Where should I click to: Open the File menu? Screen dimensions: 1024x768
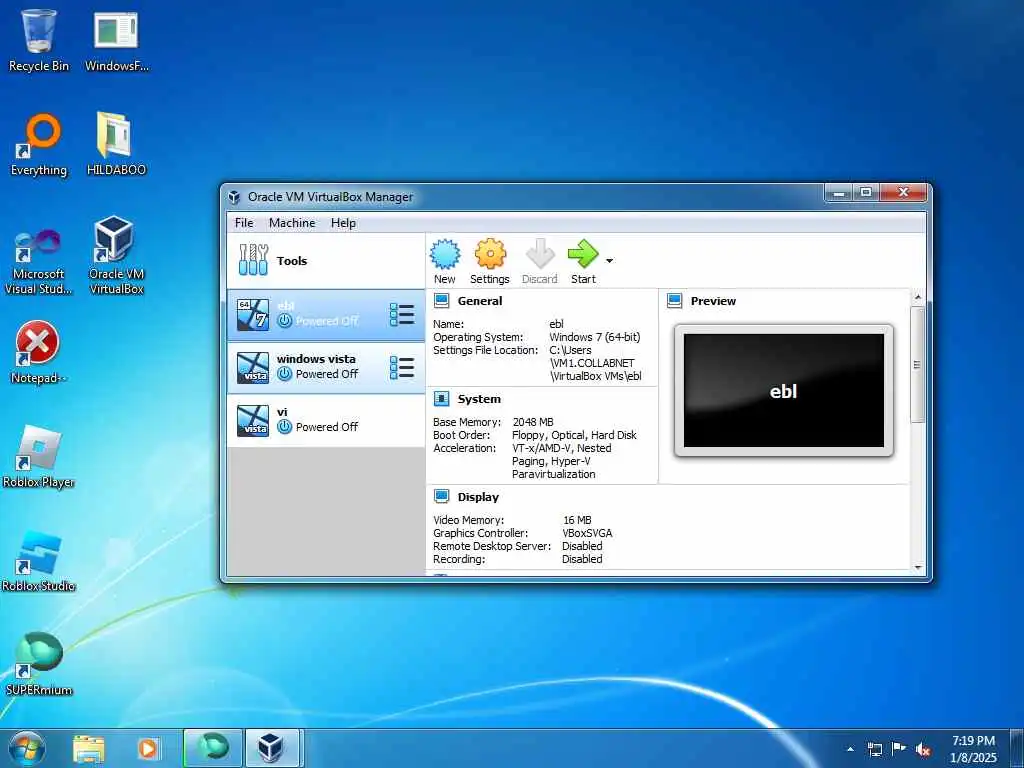(244, 223)
